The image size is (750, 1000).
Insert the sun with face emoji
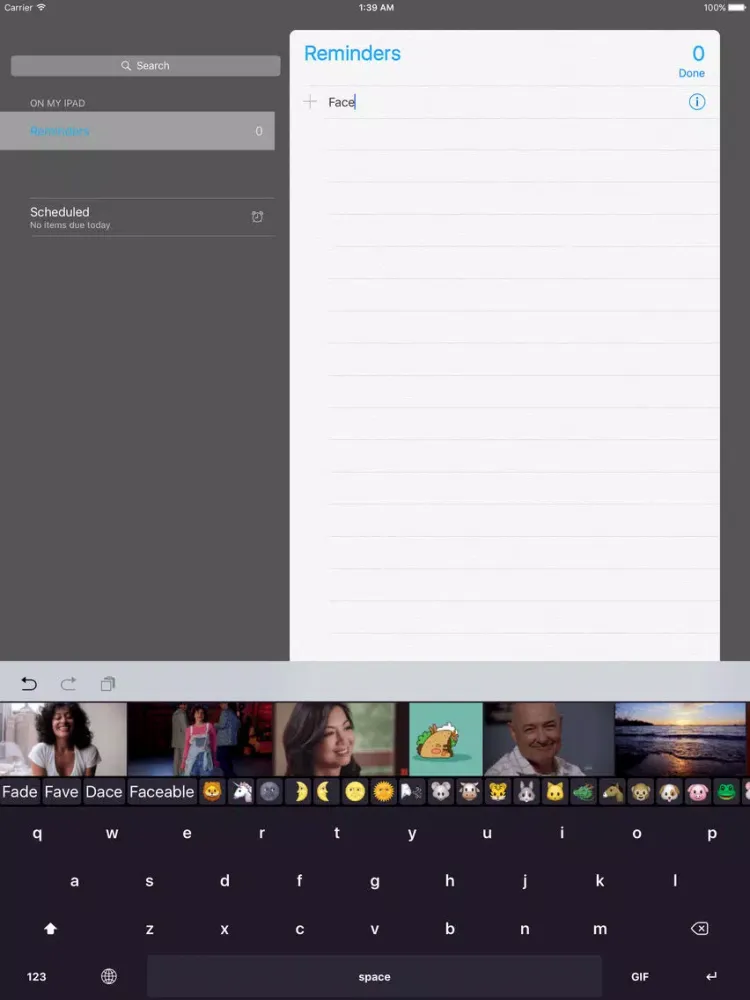[383, 791]
